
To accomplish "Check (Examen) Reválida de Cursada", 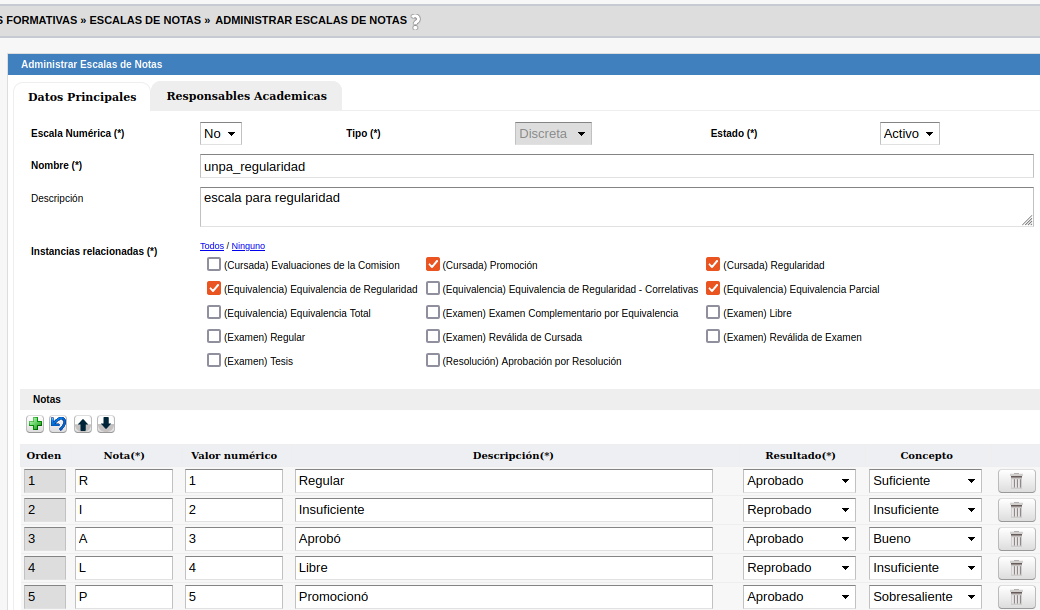I will tap(432, 336).
